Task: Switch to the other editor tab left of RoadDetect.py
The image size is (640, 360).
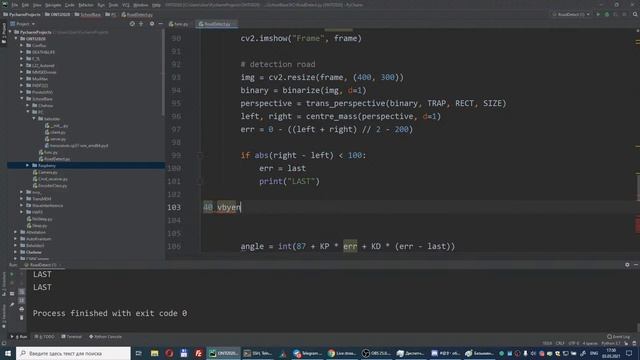Action: pyautogui.click(x=178, y=24)
